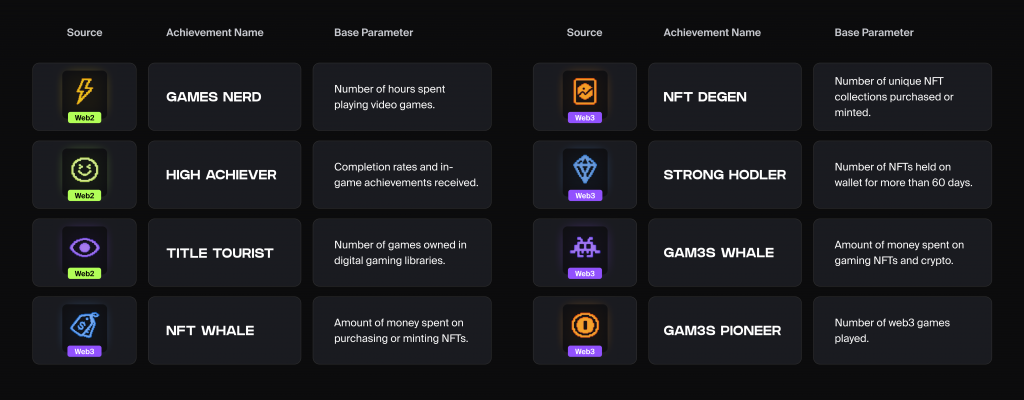Open the HIGH ACHIEVER achievement card

[x=225, y=175]
